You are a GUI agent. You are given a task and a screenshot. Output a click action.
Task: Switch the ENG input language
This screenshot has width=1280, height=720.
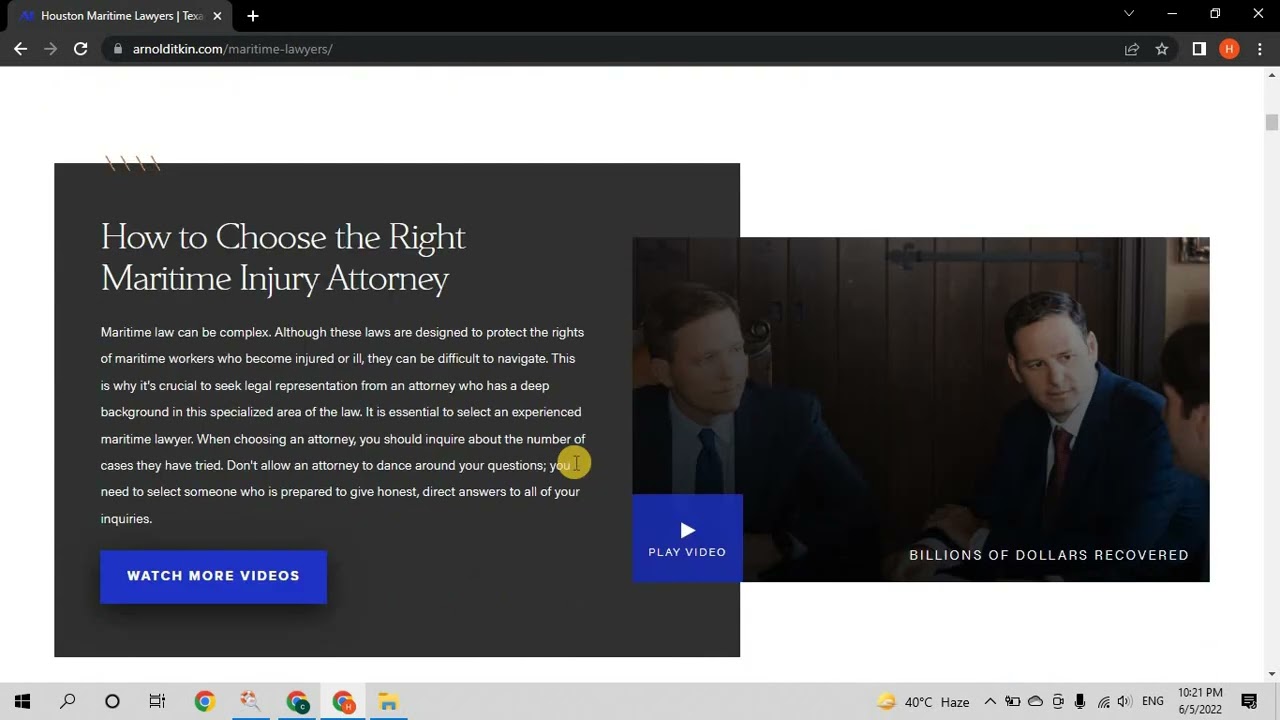1152,702
